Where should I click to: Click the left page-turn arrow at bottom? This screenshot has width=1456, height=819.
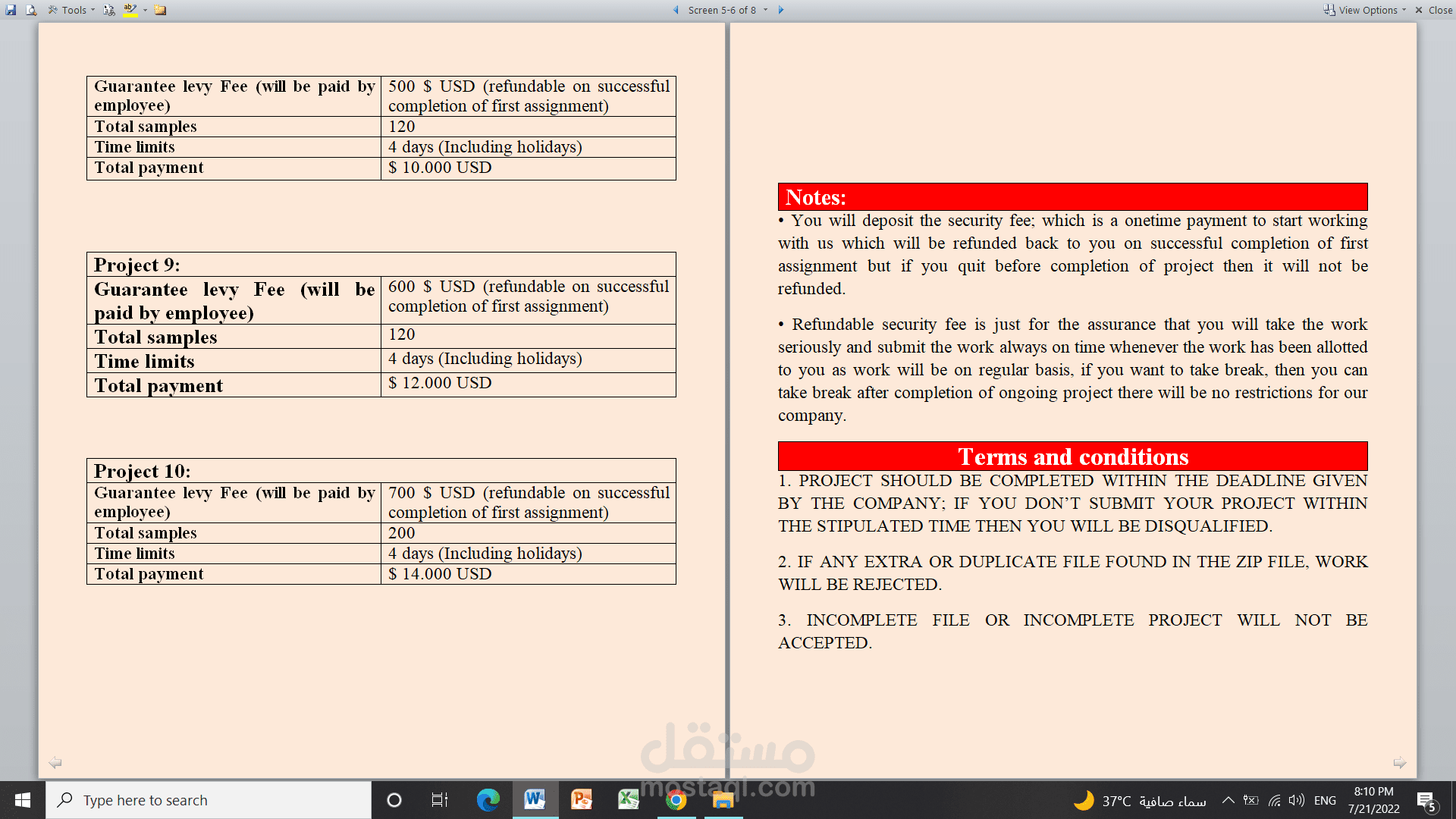55,762
